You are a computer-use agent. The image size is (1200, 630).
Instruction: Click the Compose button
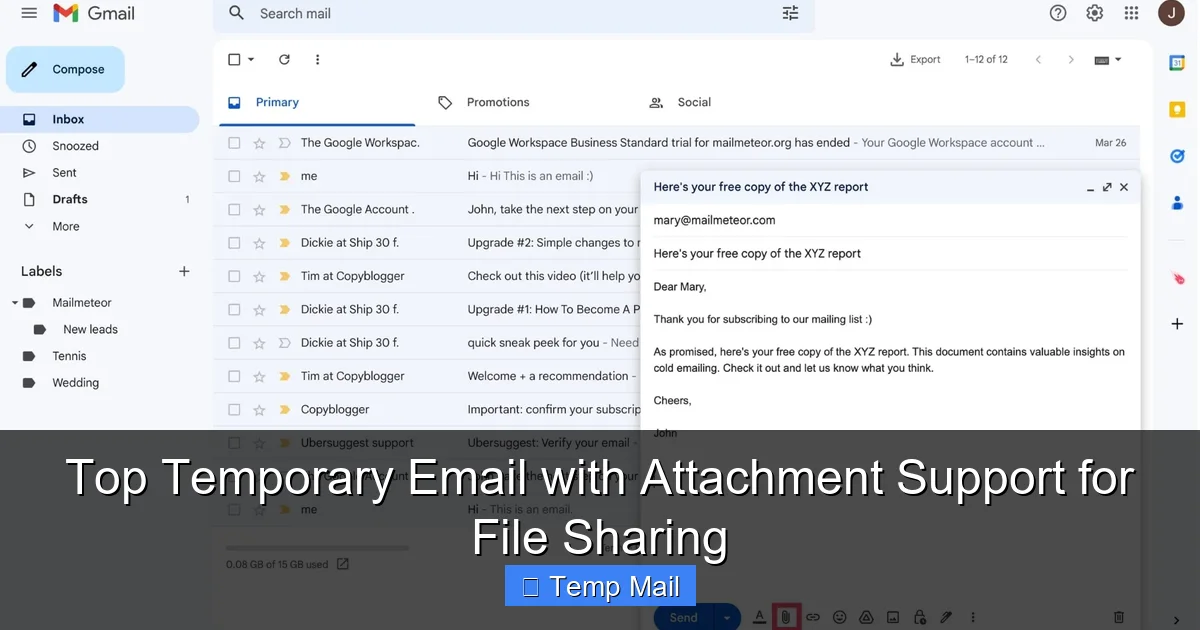click(64, 69)
